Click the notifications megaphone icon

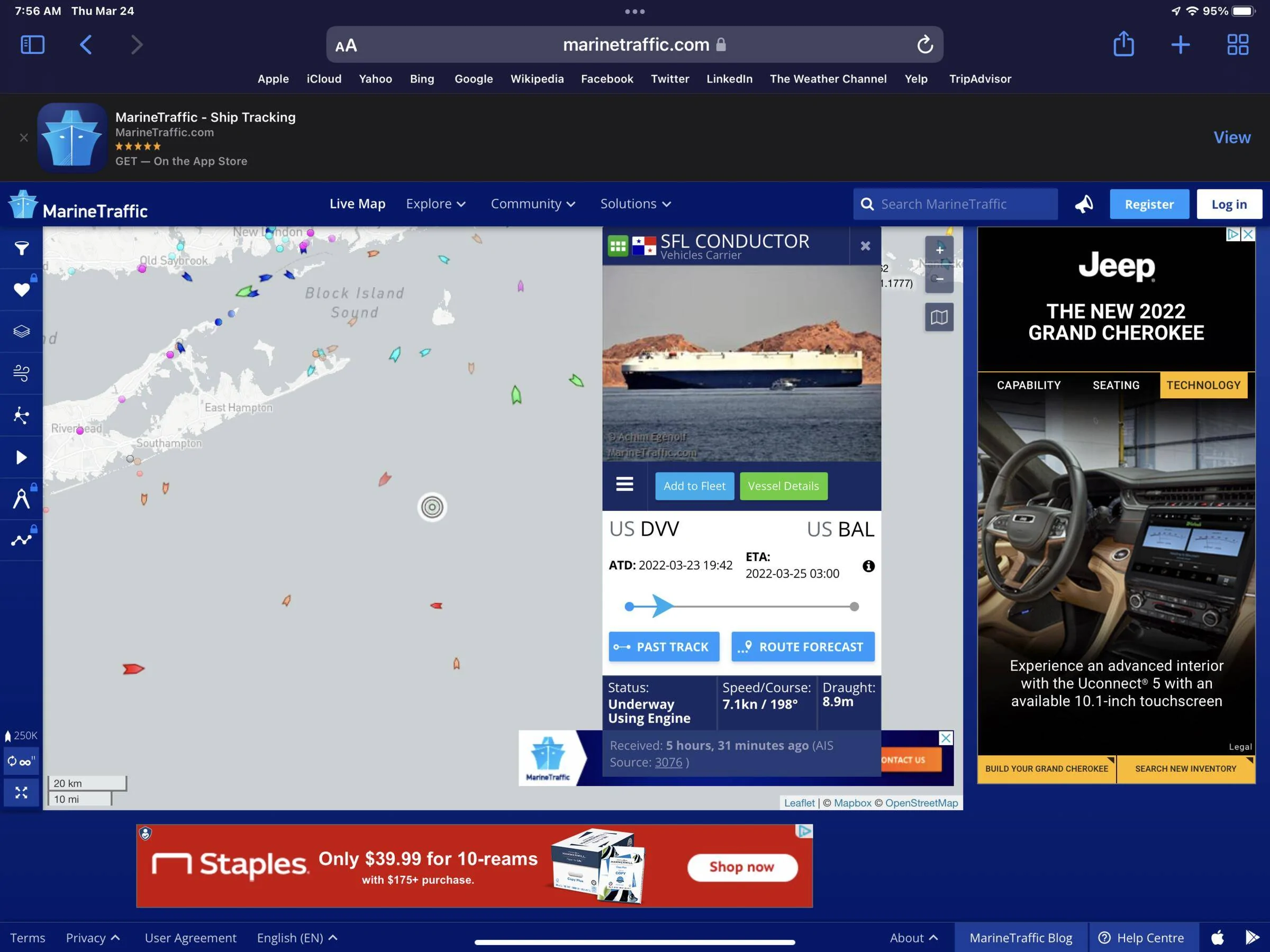click(x=1083, y=204)
